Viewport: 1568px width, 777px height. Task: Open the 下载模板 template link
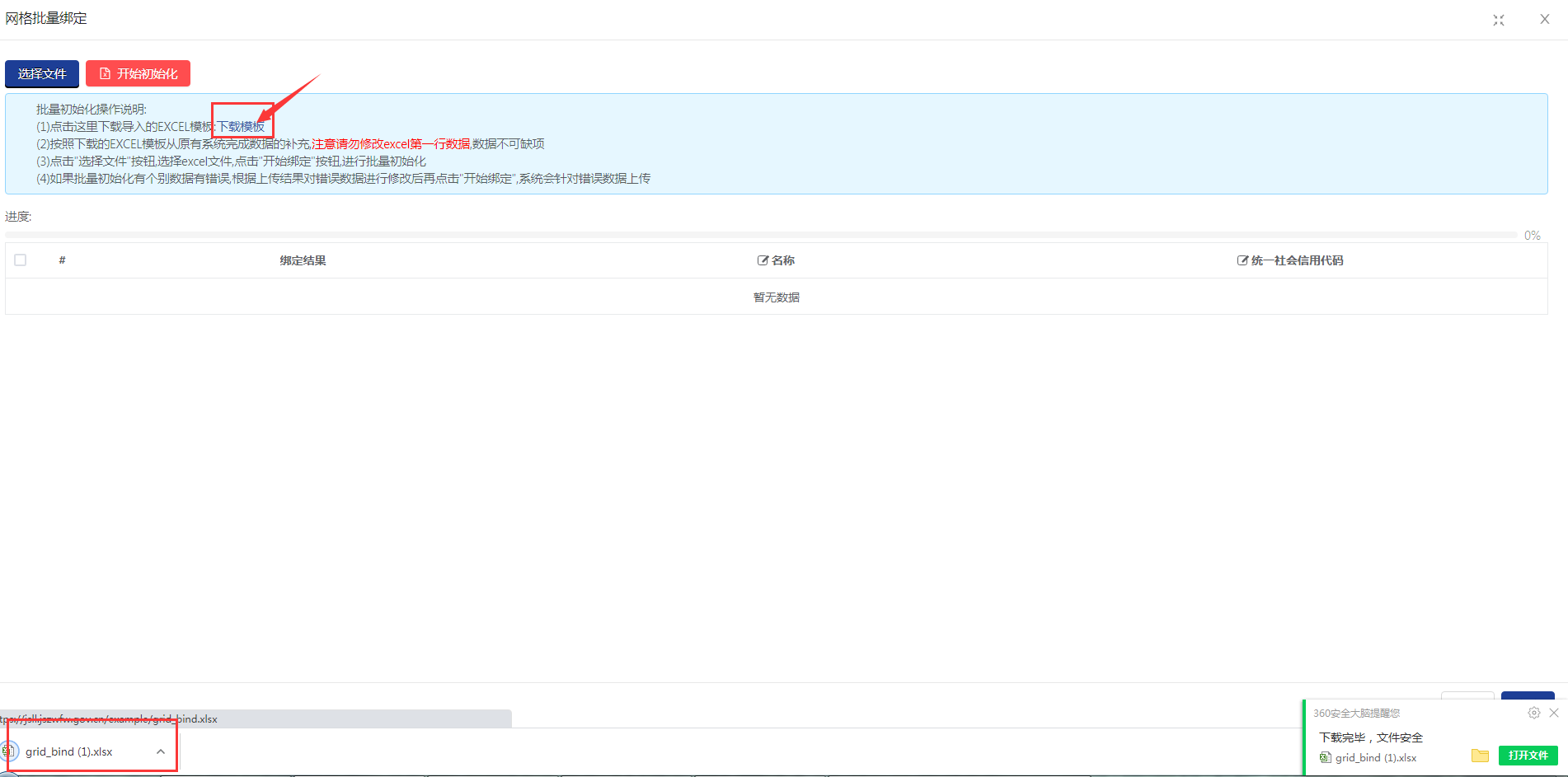coord(241,127)
